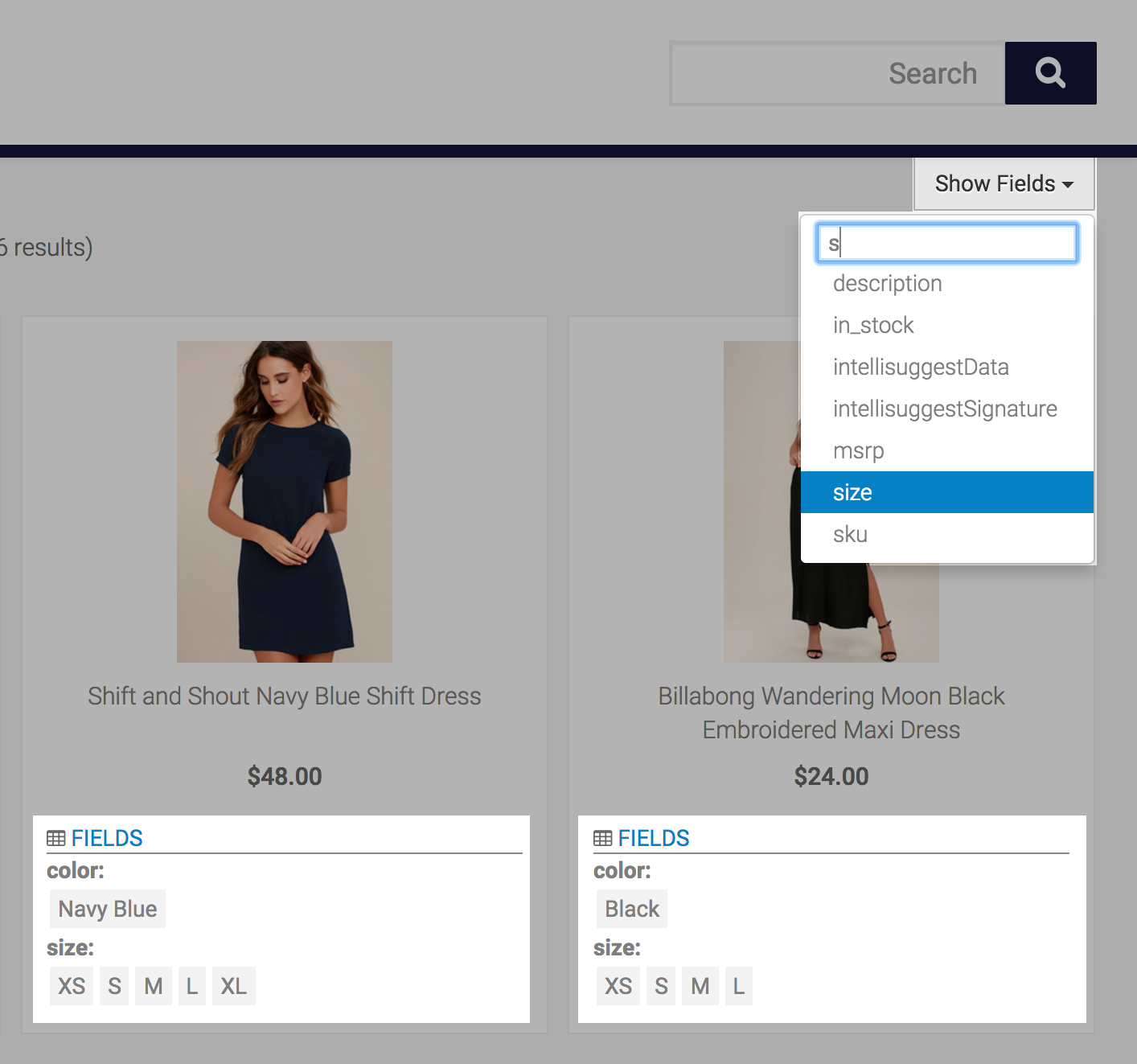1137x1064 pixels.
Task: Open Shift and Shout Navy Blue Shift Dress link
Action: (x=285, y=696)
